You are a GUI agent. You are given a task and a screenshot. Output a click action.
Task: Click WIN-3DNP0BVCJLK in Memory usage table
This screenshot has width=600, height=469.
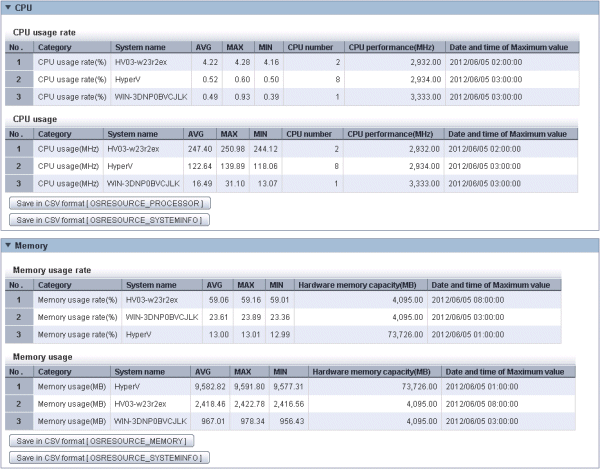click(x=151, y=421)
